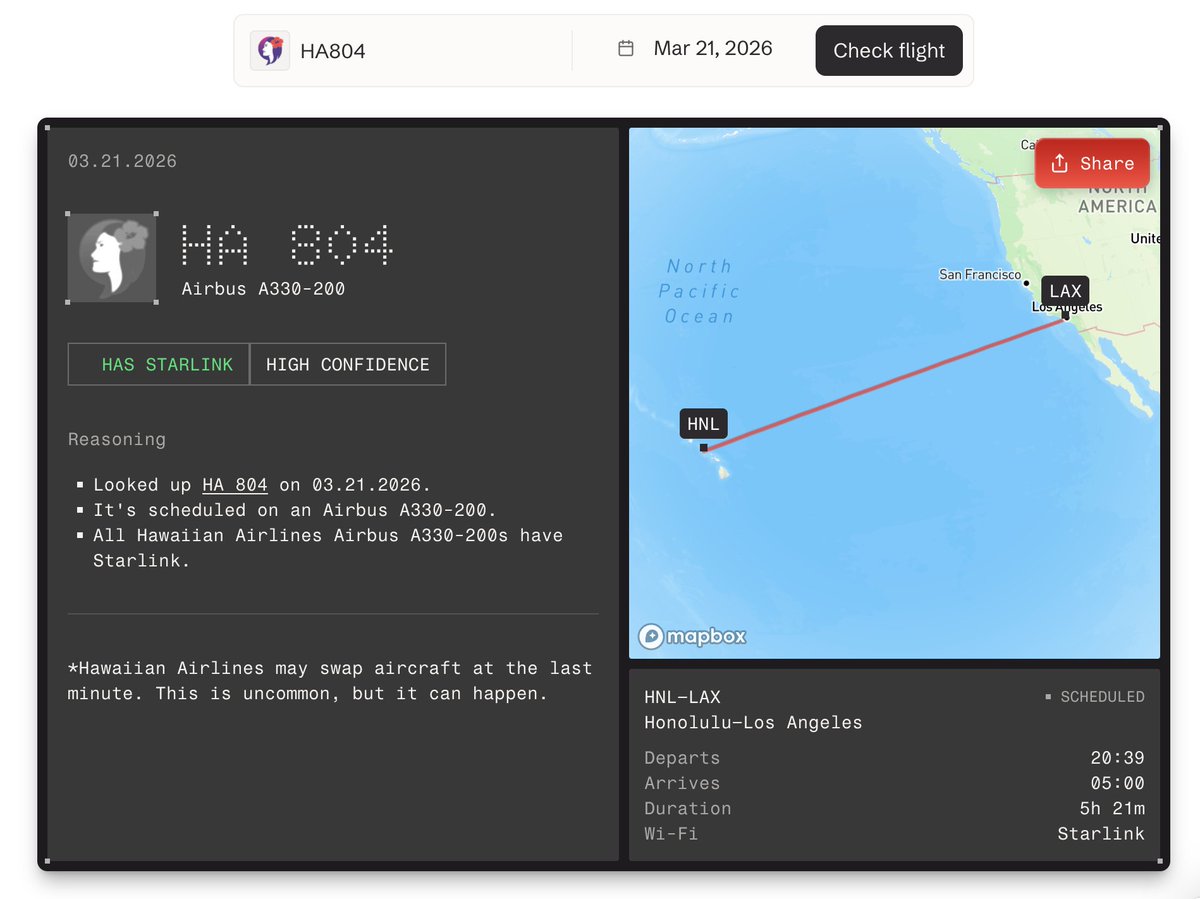Click the dot-matrix HA 804 heading

pos(287,245)
